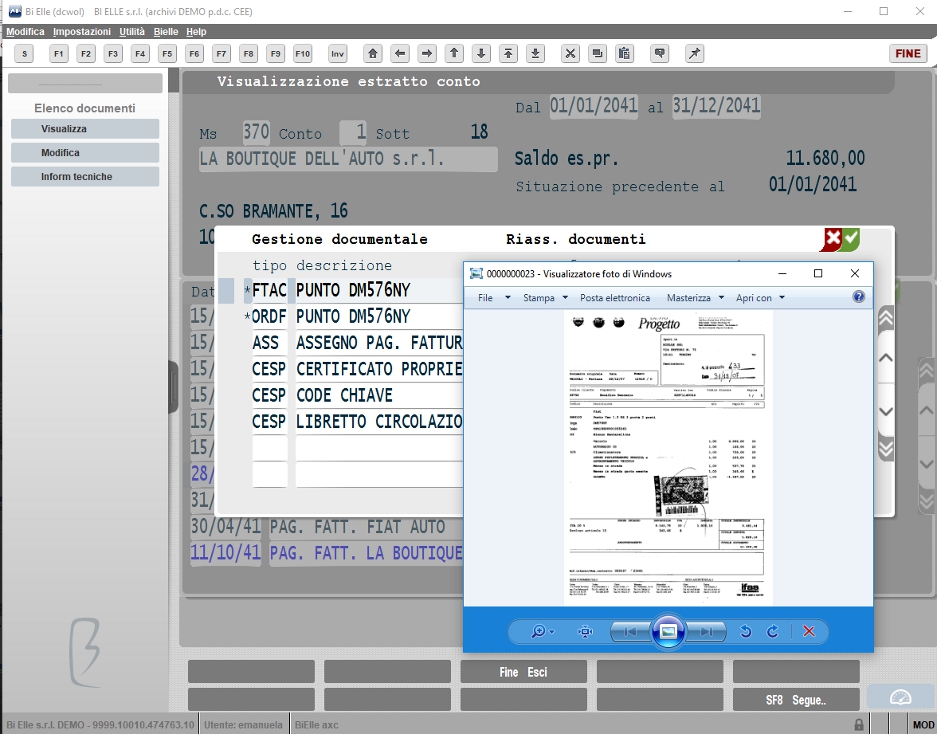Open the Stampa dropdown in the photo viewer
The height and width of the screenshot is (734, 937).
click(x=545, y=298)
